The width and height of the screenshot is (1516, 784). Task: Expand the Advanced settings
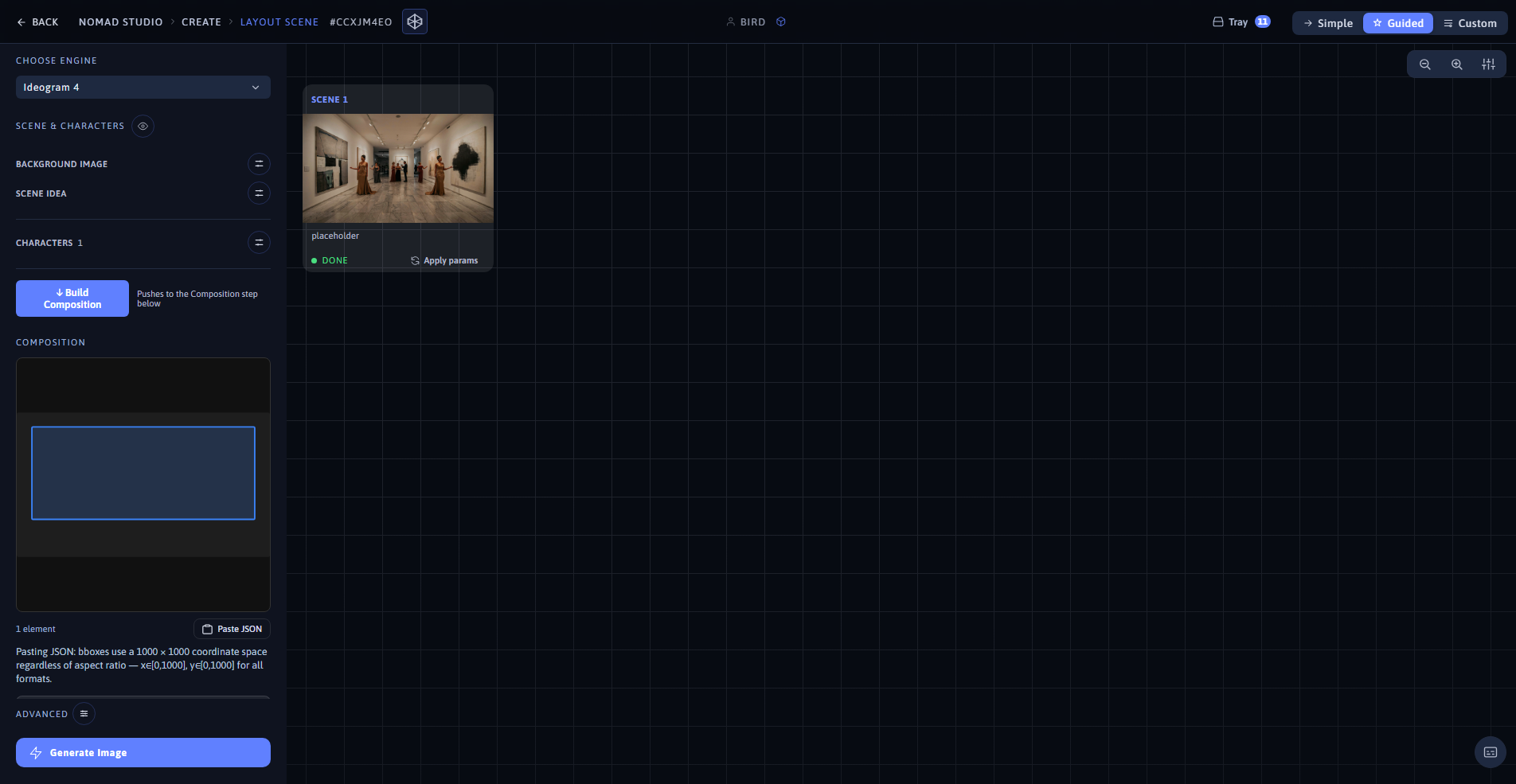(84, 714)
